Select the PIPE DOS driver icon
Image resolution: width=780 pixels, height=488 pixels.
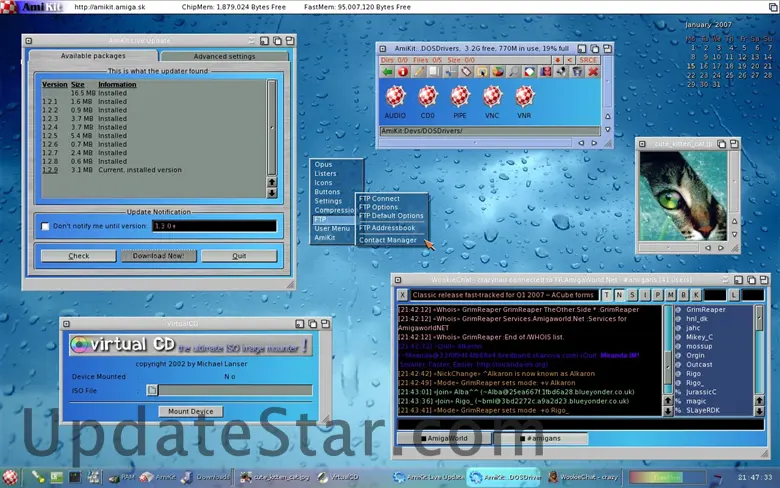[x=460, y=101]
